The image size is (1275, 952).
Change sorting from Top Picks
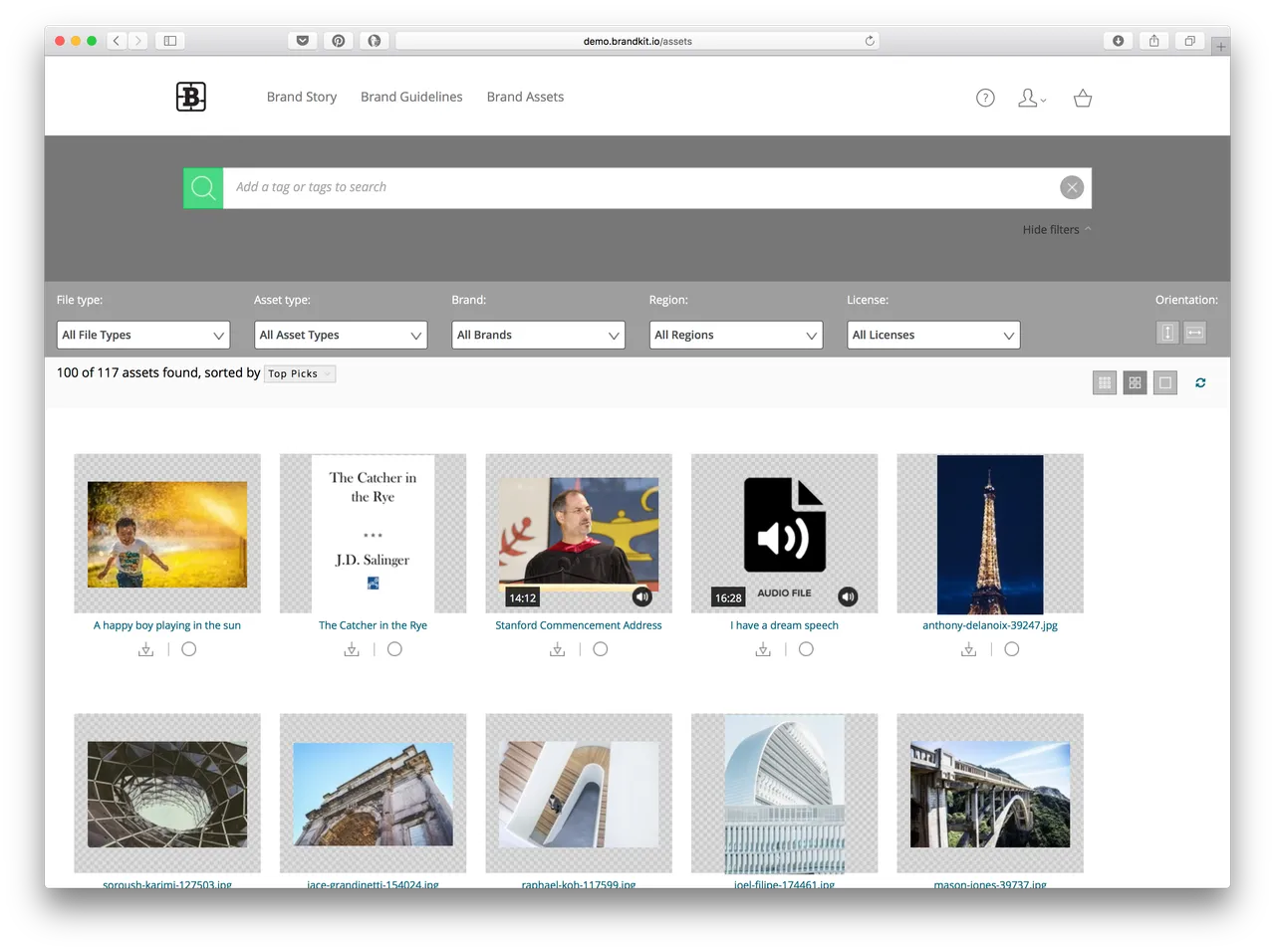pos(299,373)
